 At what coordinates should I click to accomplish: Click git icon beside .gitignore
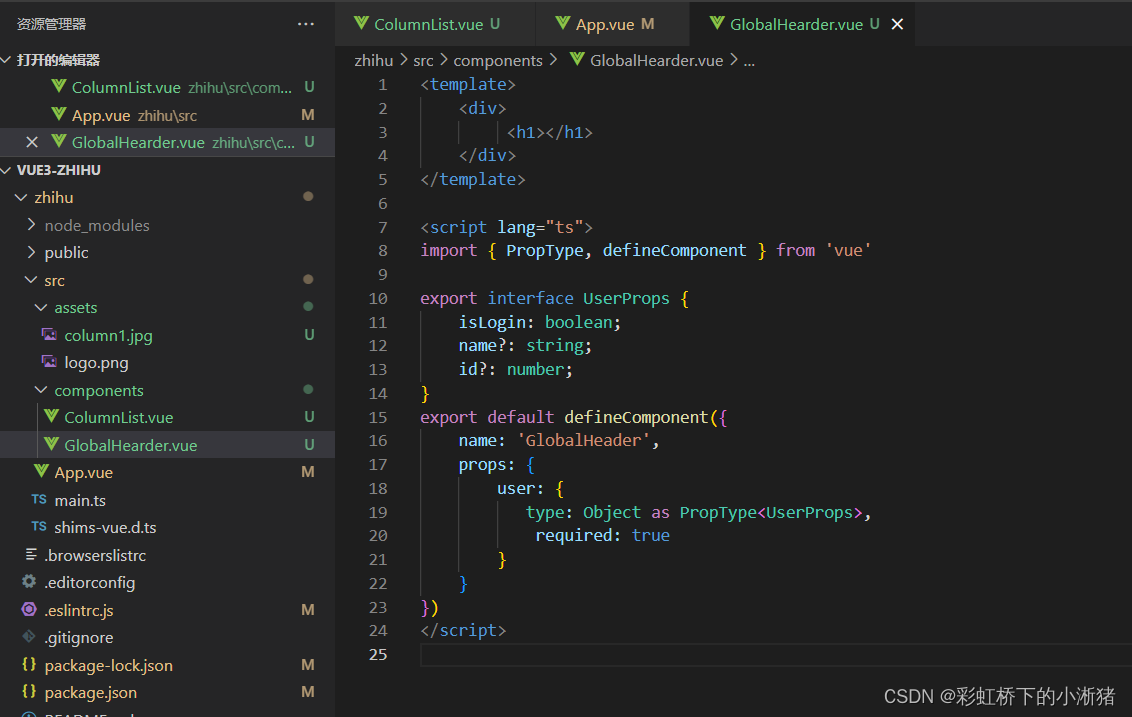29,637
